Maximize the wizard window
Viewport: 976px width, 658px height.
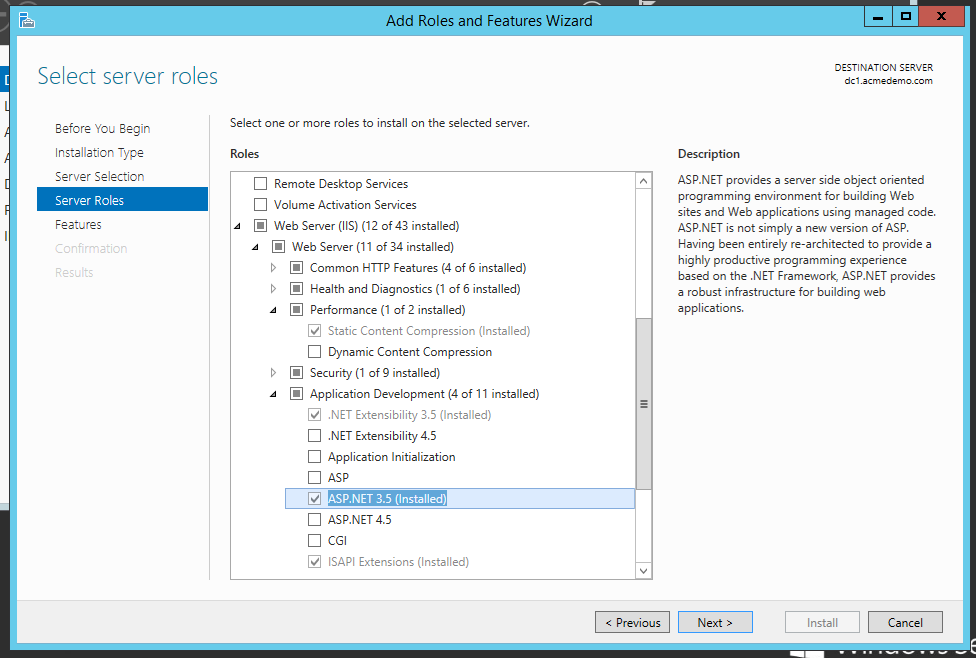tap(906, 17)
